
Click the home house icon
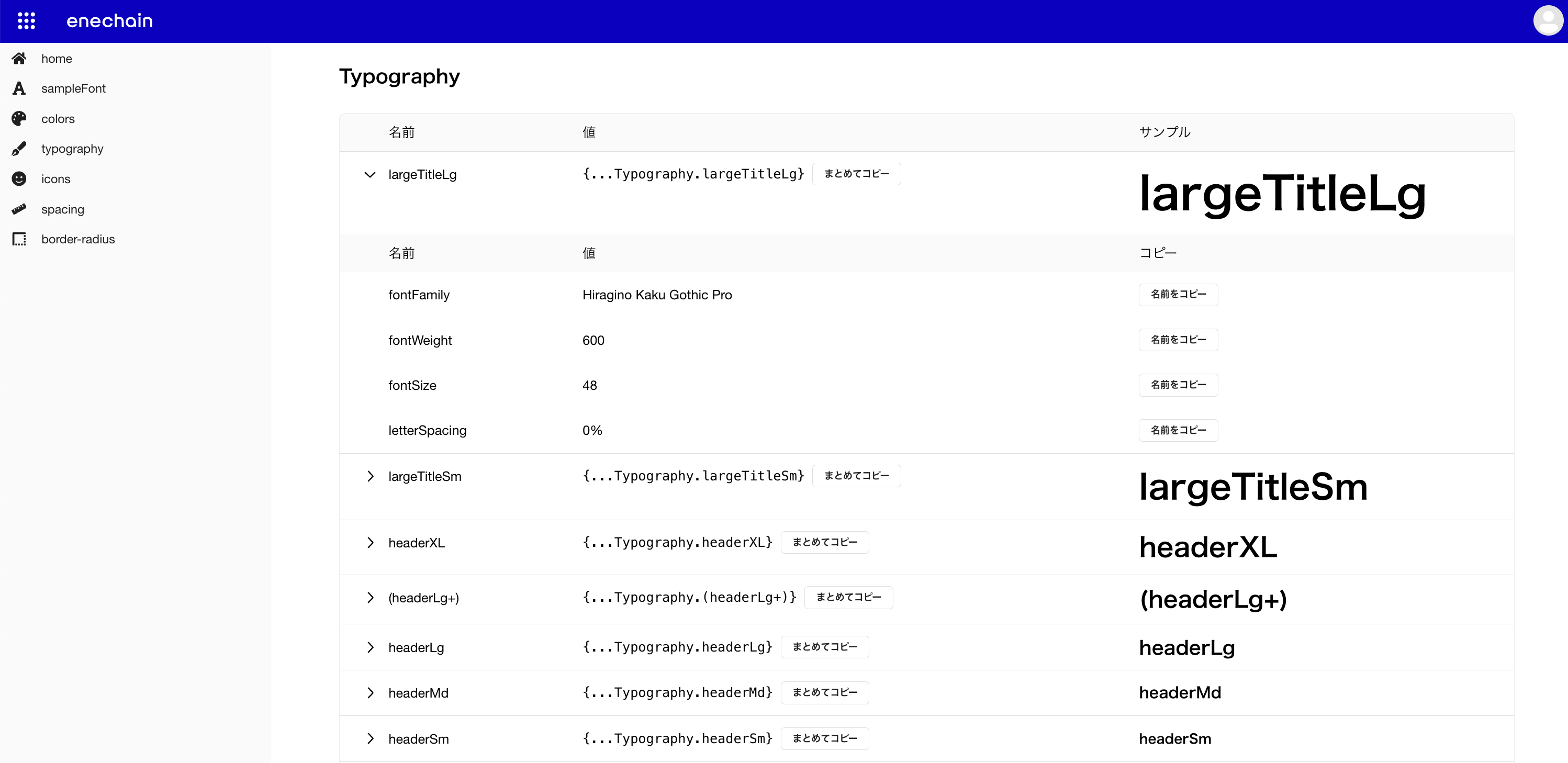[x=19, y=59]
